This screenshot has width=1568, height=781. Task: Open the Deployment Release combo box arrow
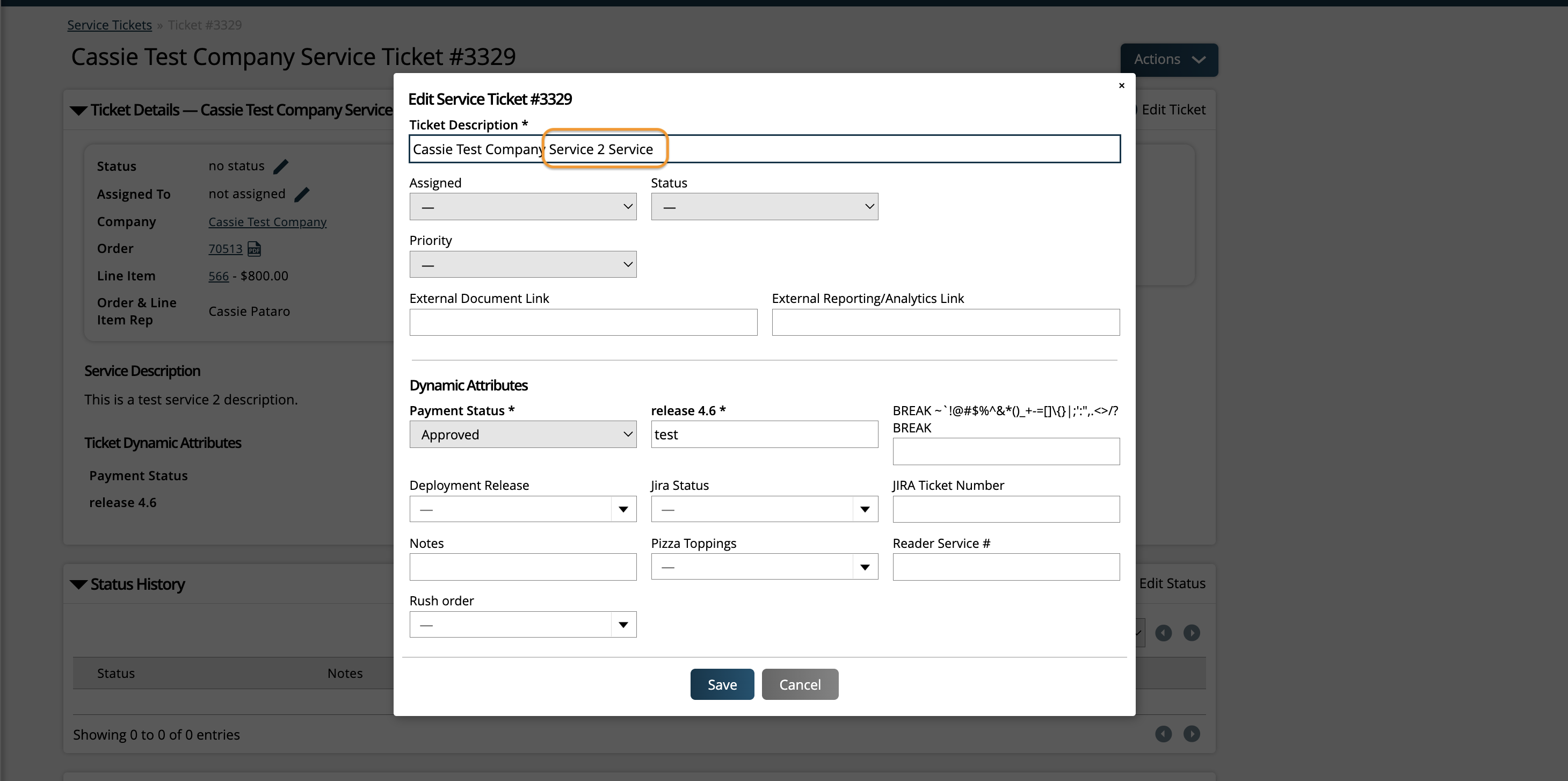623,510
